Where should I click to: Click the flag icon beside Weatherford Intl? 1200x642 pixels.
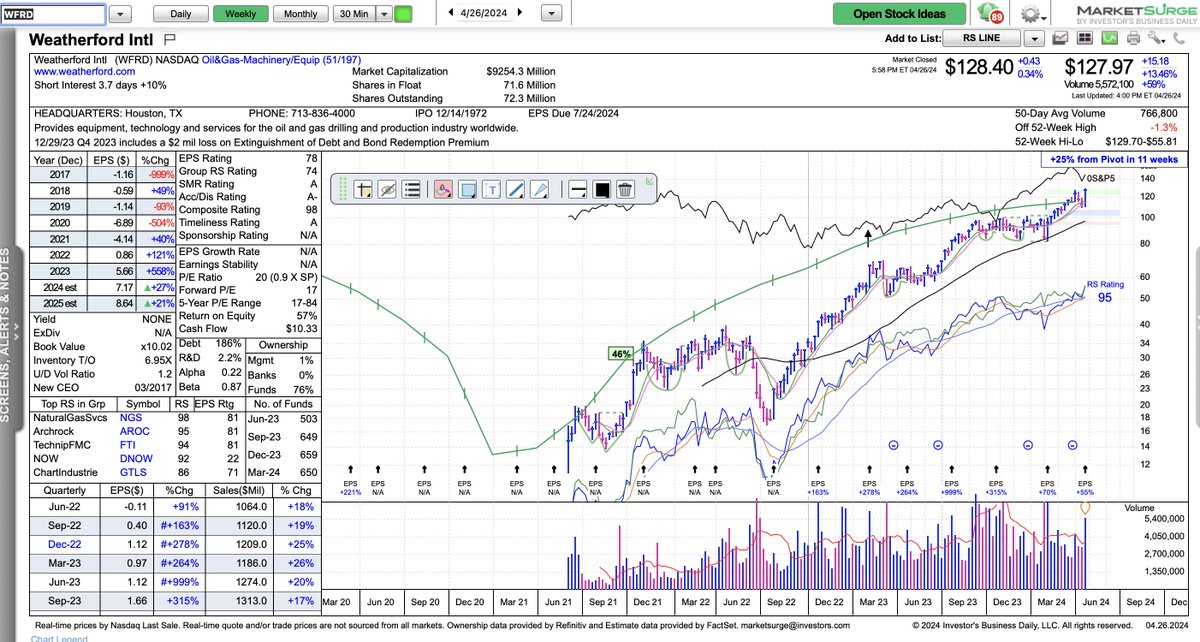click(170, 39)
